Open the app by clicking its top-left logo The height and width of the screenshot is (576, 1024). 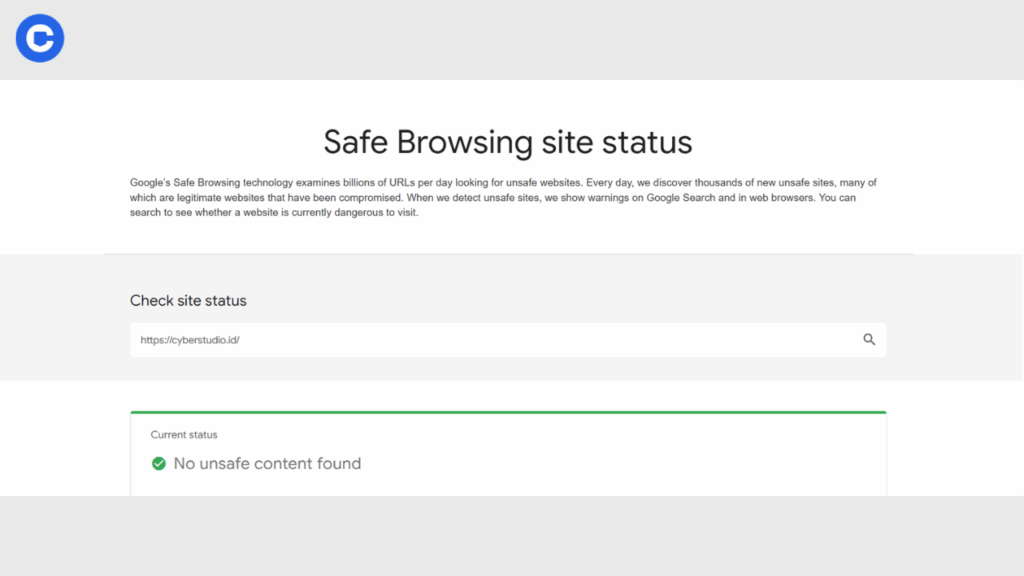coord(39,38)
